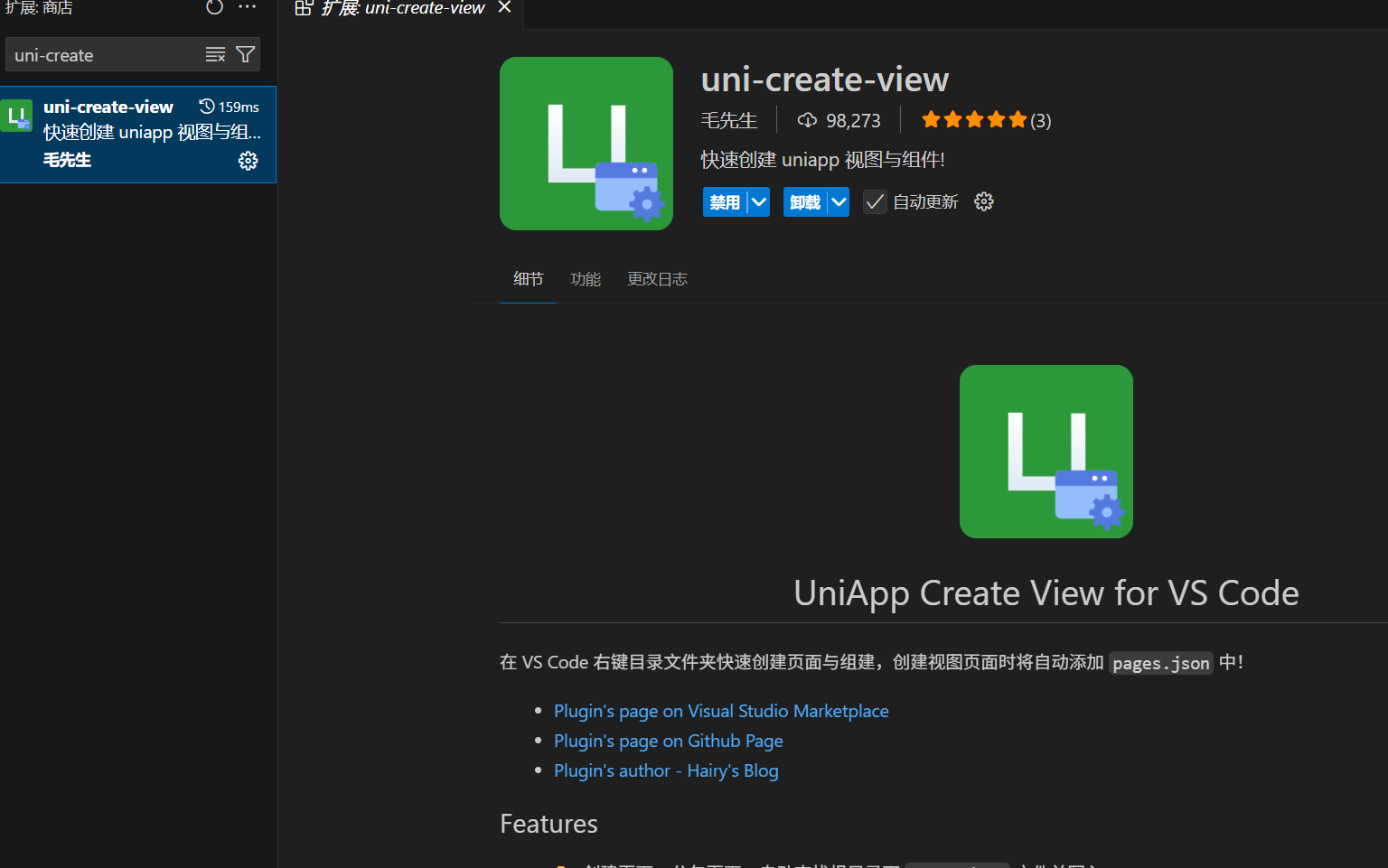This screenshot has width=1388, height=868.
Task: Open manage gear for uni-create-view list item
Action: (248, 161)
